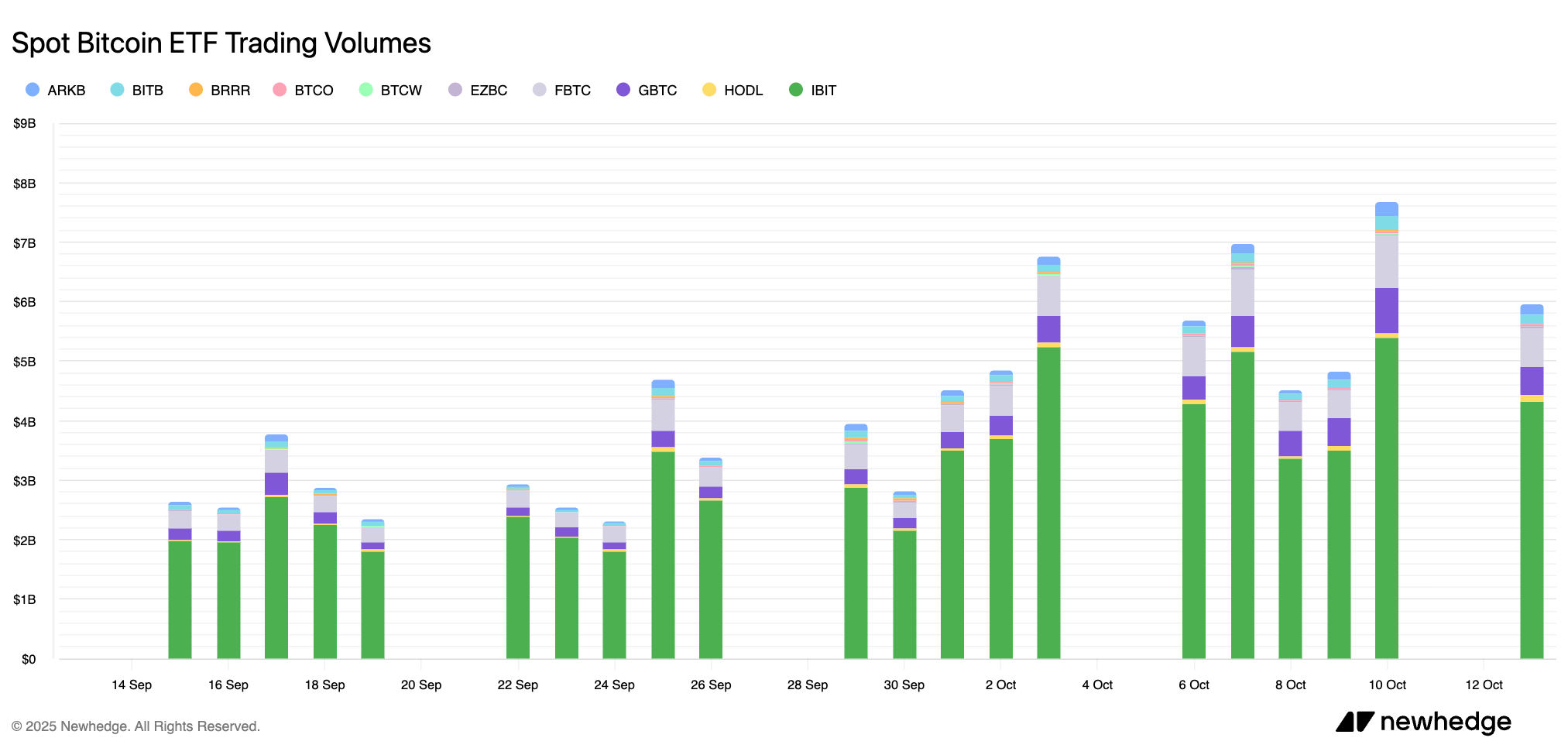Click the $9B y-axis label
This screenshot has height=755, width=1568.
click(24, 122)
